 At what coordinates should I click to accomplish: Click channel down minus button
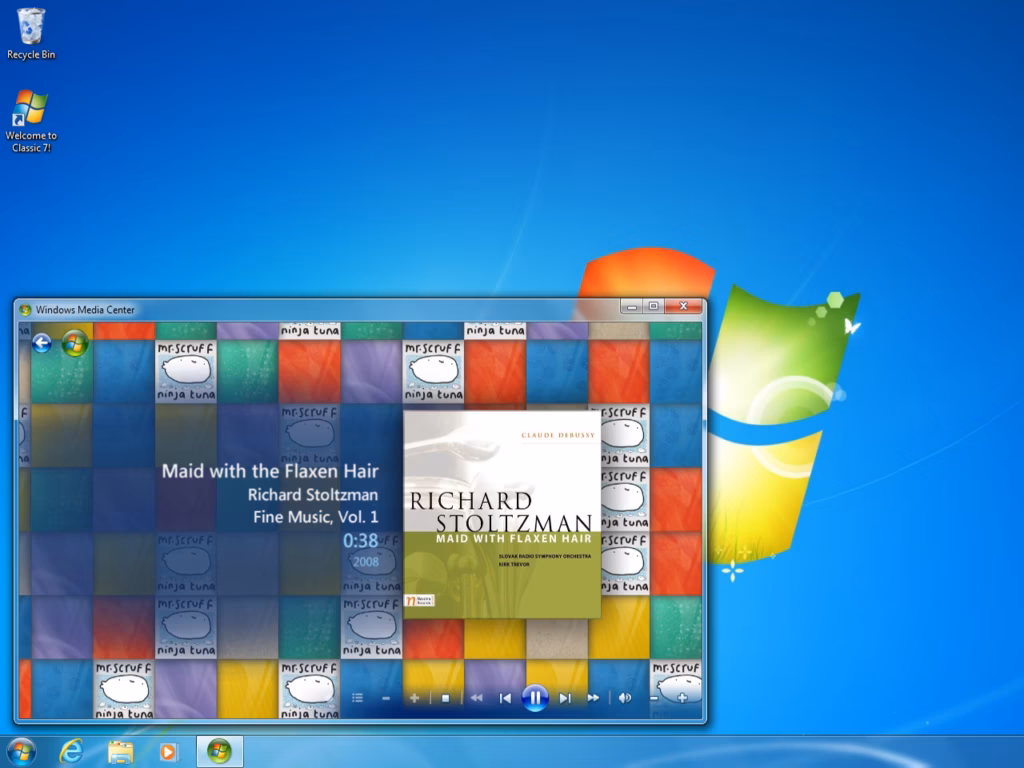(386, 698)
